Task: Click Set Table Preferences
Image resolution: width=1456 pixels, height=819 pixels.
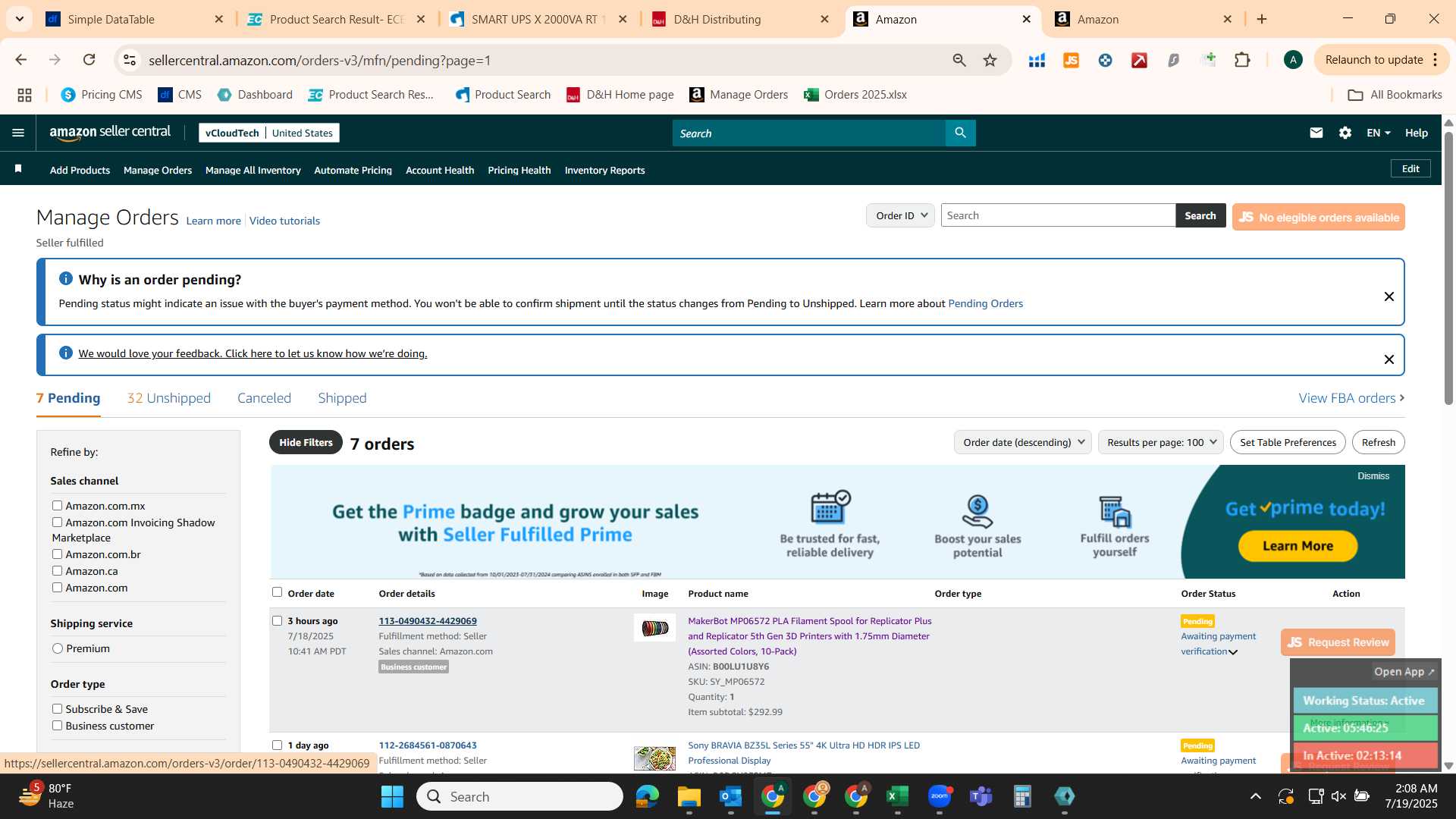Action: 1288,442
